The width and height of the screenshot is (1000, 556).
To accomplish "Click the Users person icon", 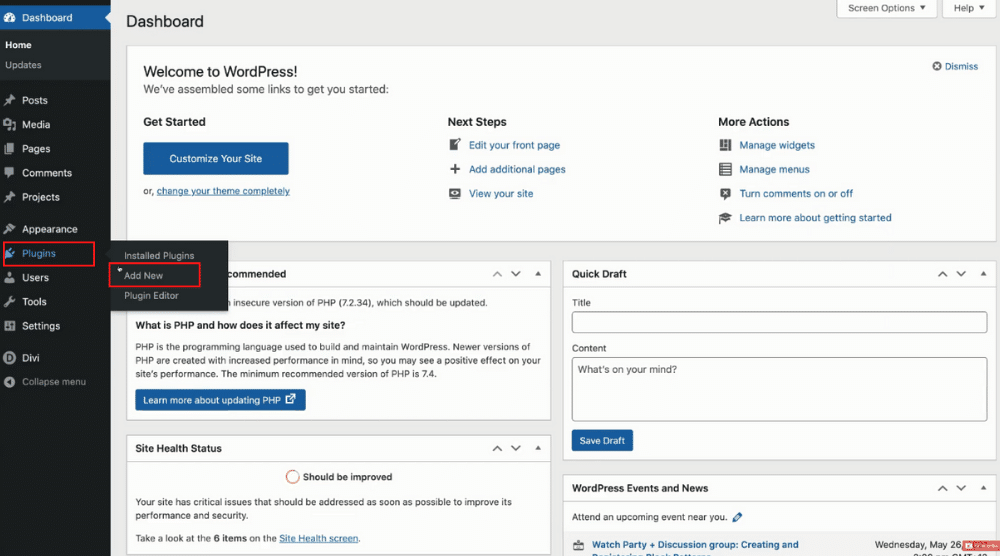I will tap(10, 277).
